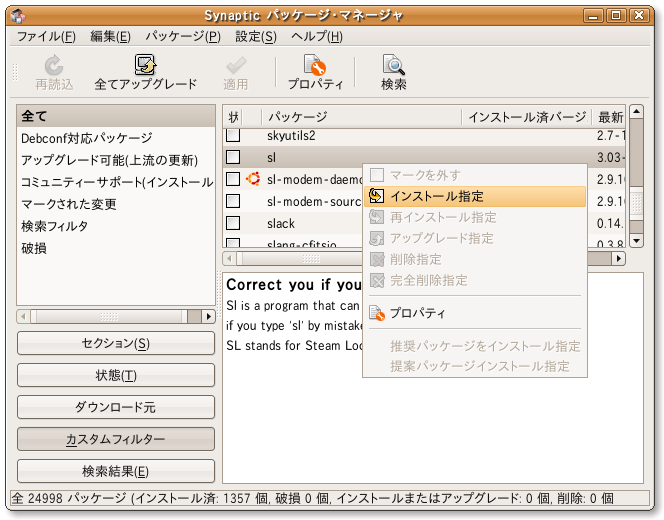Screen dimensions: 664x520
Task: Select 全て filter in list
Action: coord(116,116)
